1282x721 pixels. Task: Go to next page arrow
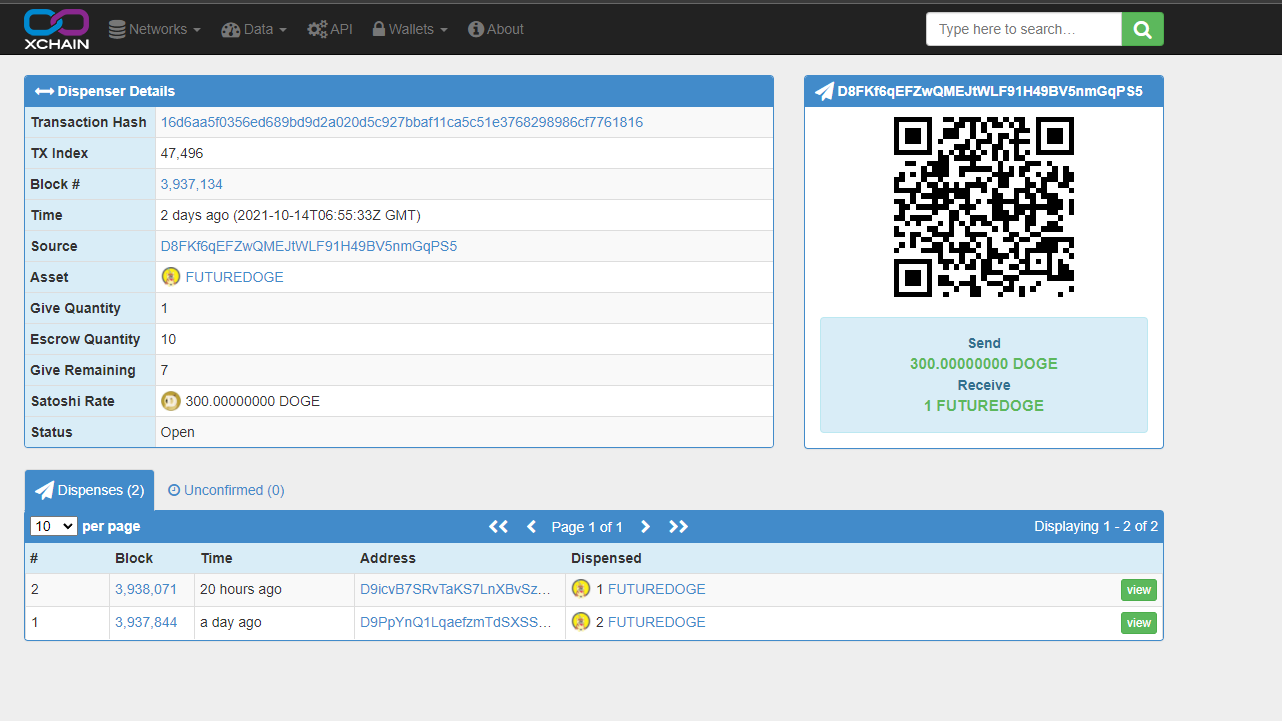click(x=645, y=526)
